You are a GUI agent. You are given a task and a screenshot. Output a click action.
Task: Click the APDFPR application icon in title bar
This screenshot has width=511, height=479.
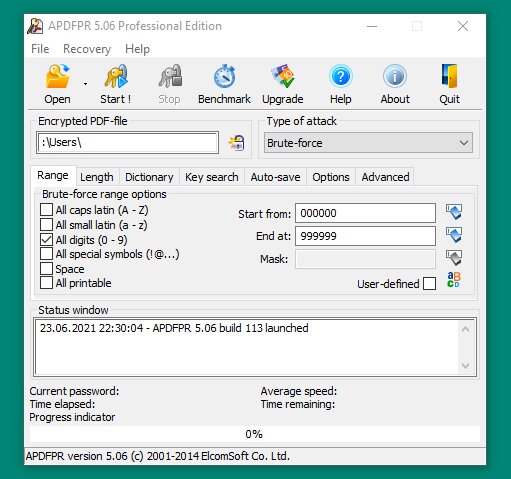(x=35, y=26)
